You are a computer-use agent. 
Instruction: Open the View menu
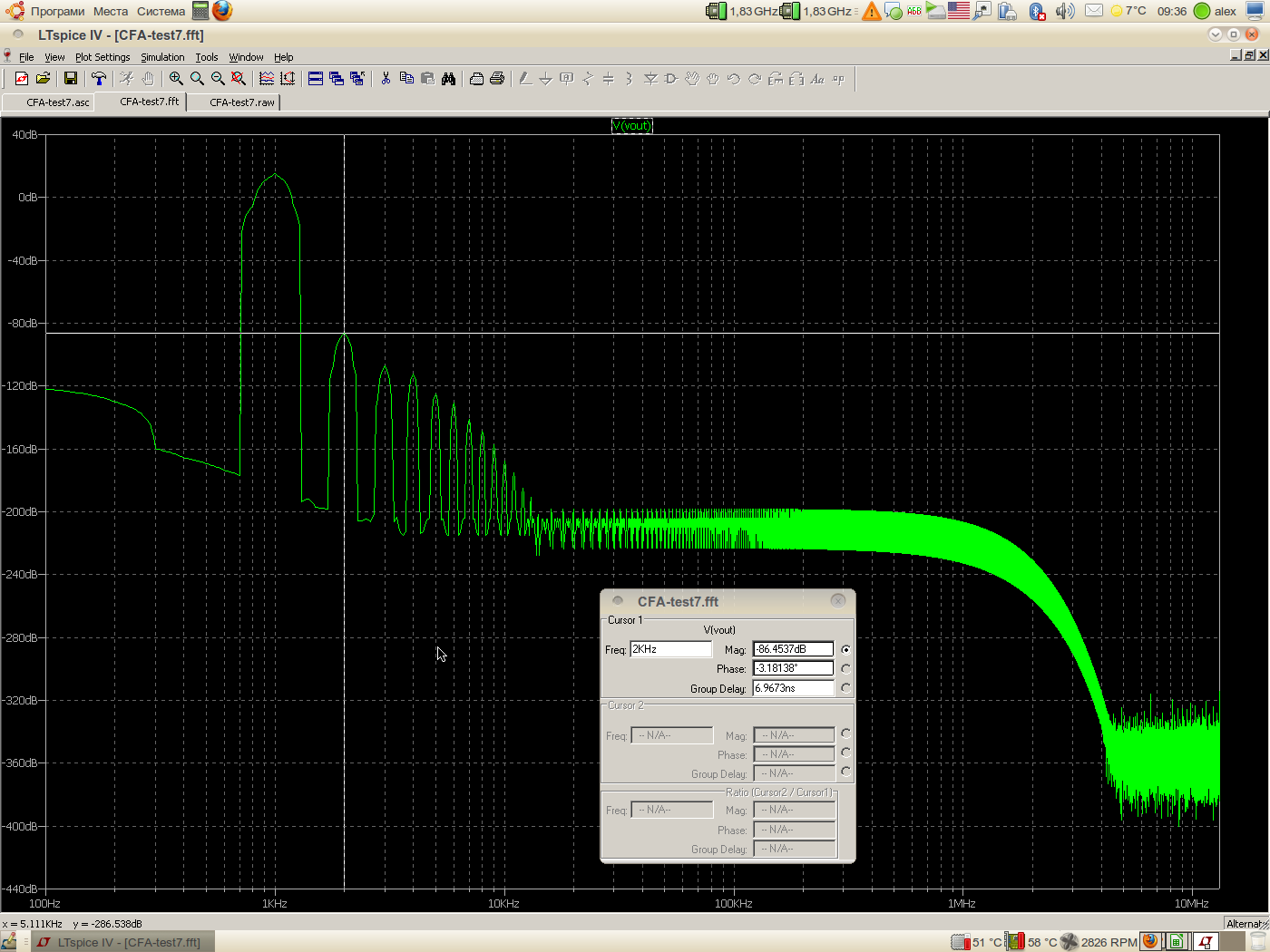54,57
